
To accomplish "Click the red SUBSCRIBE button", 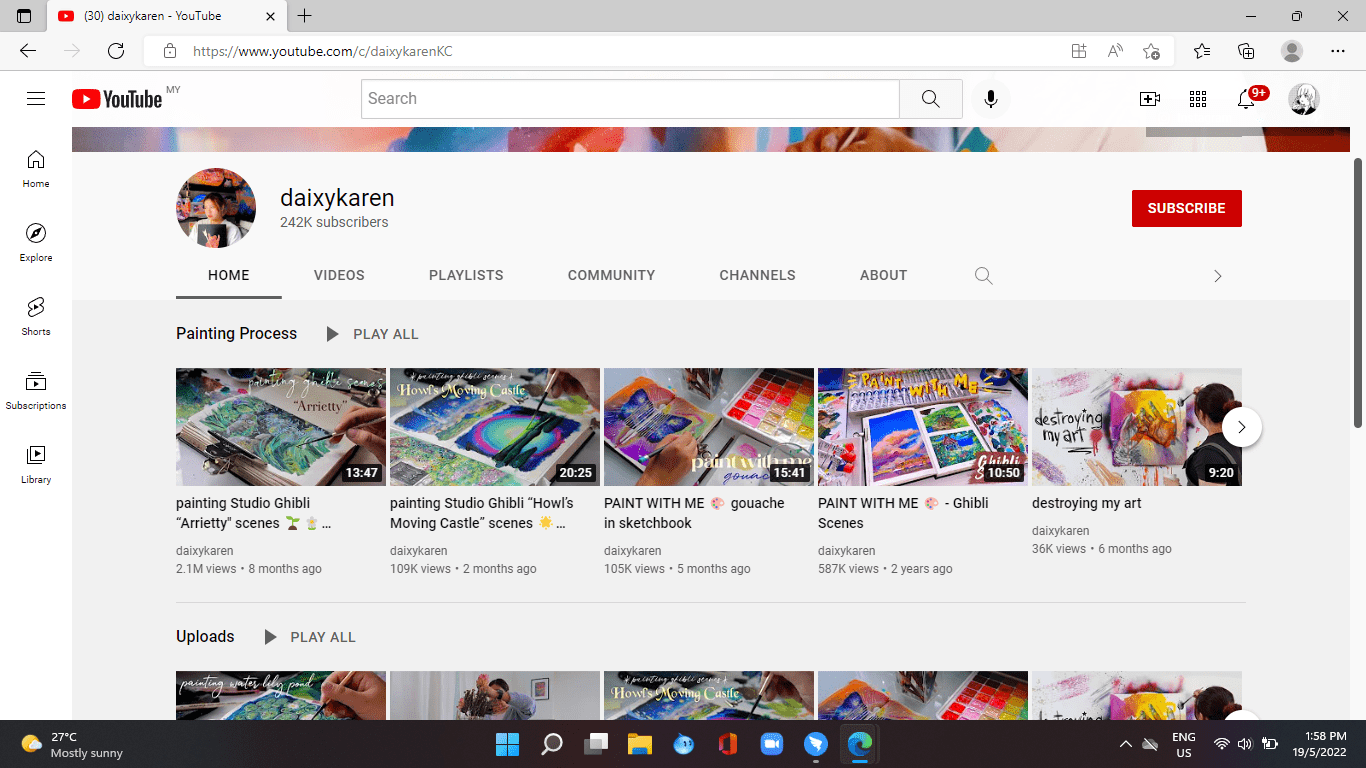I will [1186, 209].
